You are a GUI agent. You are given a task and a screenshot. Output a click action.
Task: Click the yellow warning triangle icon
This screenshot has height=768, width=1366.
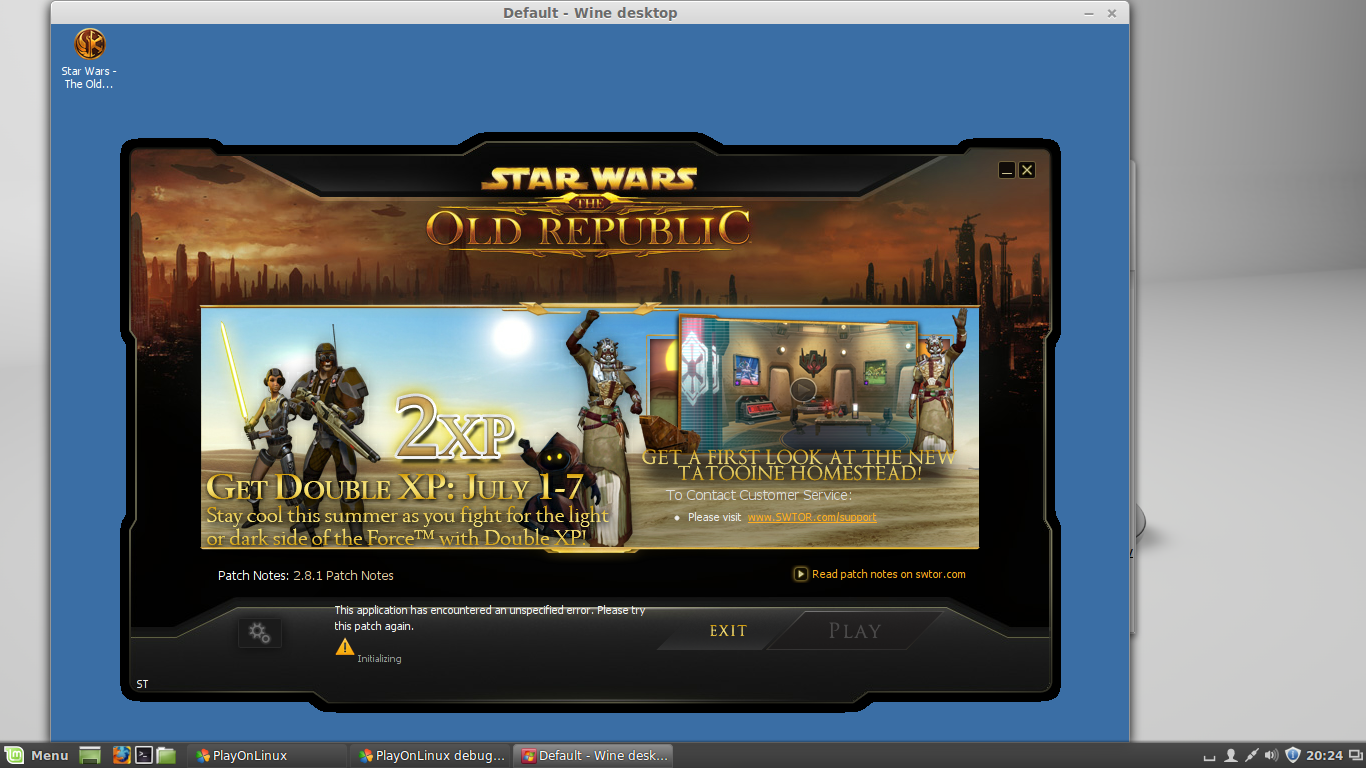coord(345,647)
